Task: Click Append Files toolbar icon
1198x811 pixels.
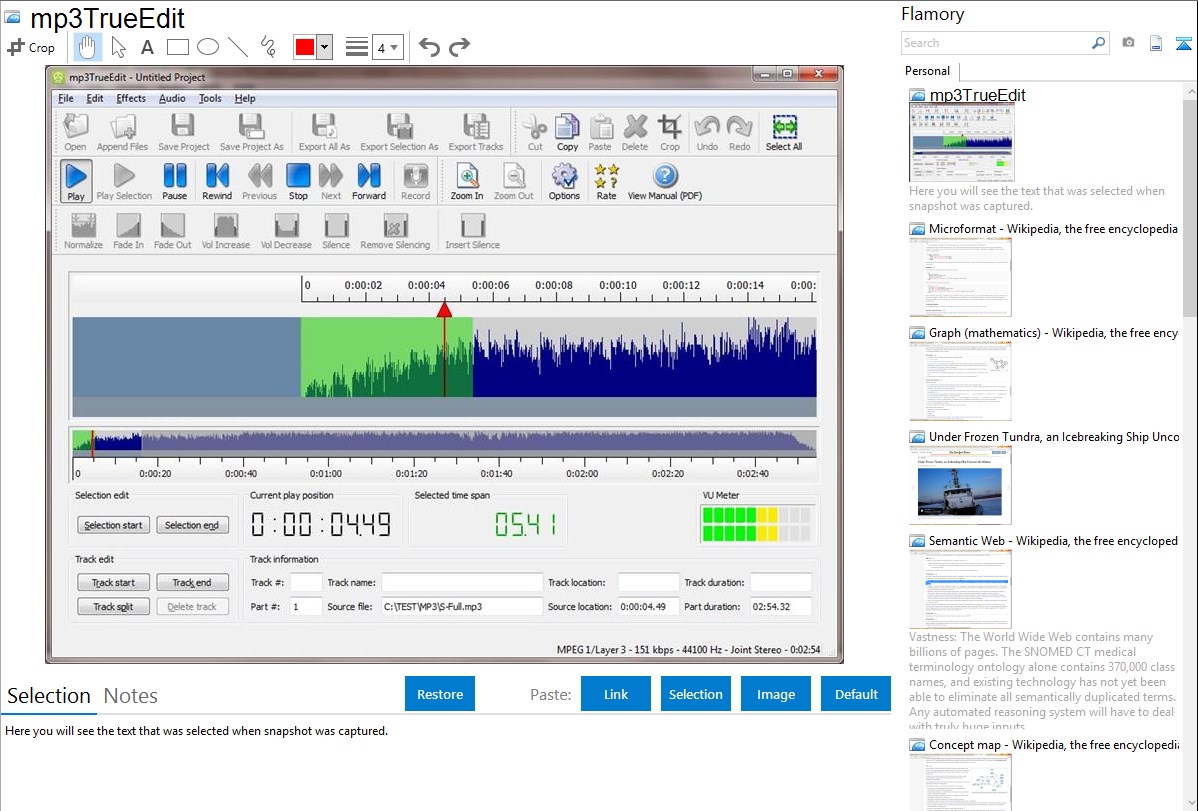Action: 122,132
